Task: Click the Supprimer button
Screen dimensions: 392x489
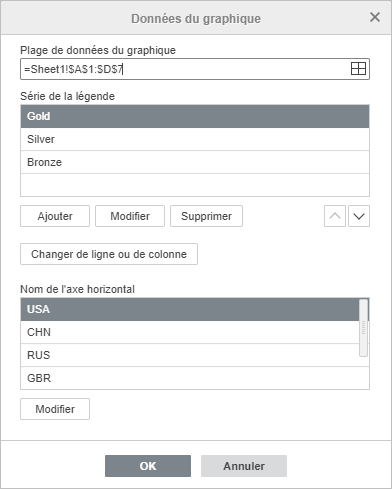Action: [206, 216]
